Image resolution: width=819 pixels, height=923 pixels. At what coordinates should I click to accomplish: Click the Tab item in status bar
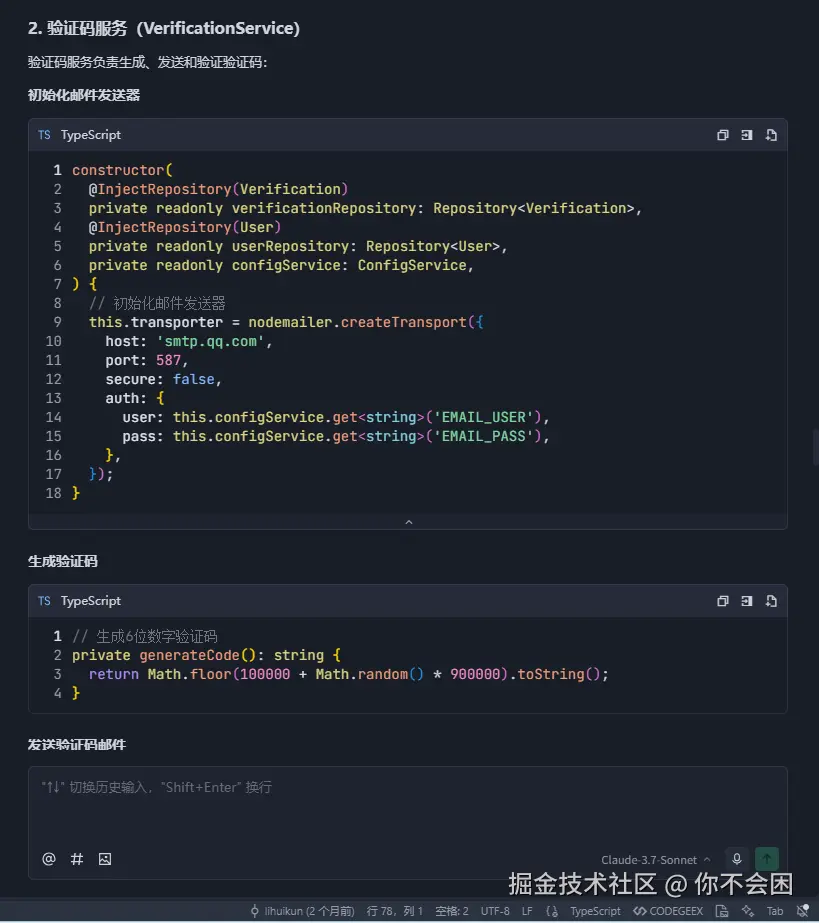(775, 911)
